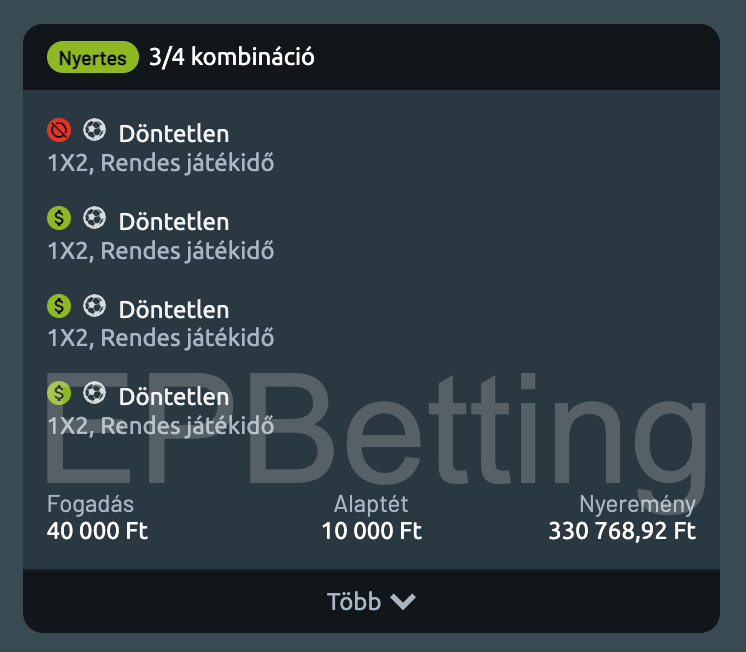Click the 330 768,92 Ft Nyeremény amount
Viewport: 746px width, 652px height.
click(x=622, y=531)
